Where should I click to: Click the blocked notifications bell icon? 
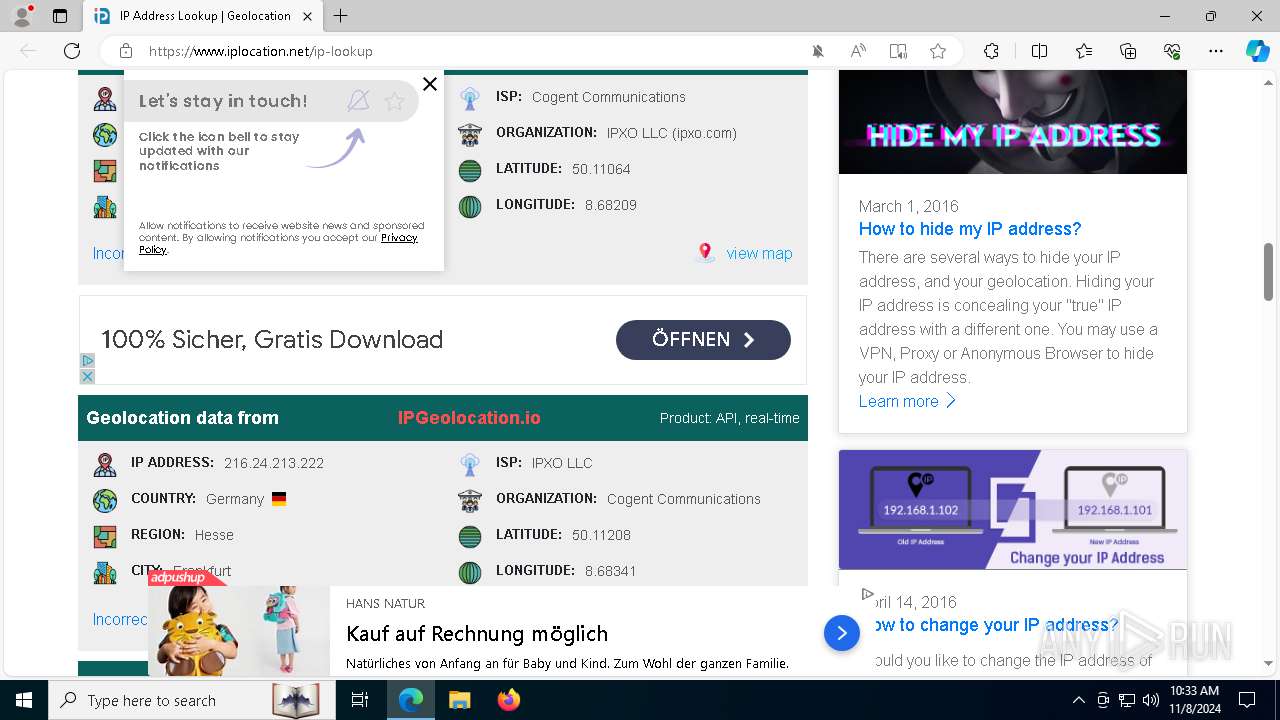point(818,51)
